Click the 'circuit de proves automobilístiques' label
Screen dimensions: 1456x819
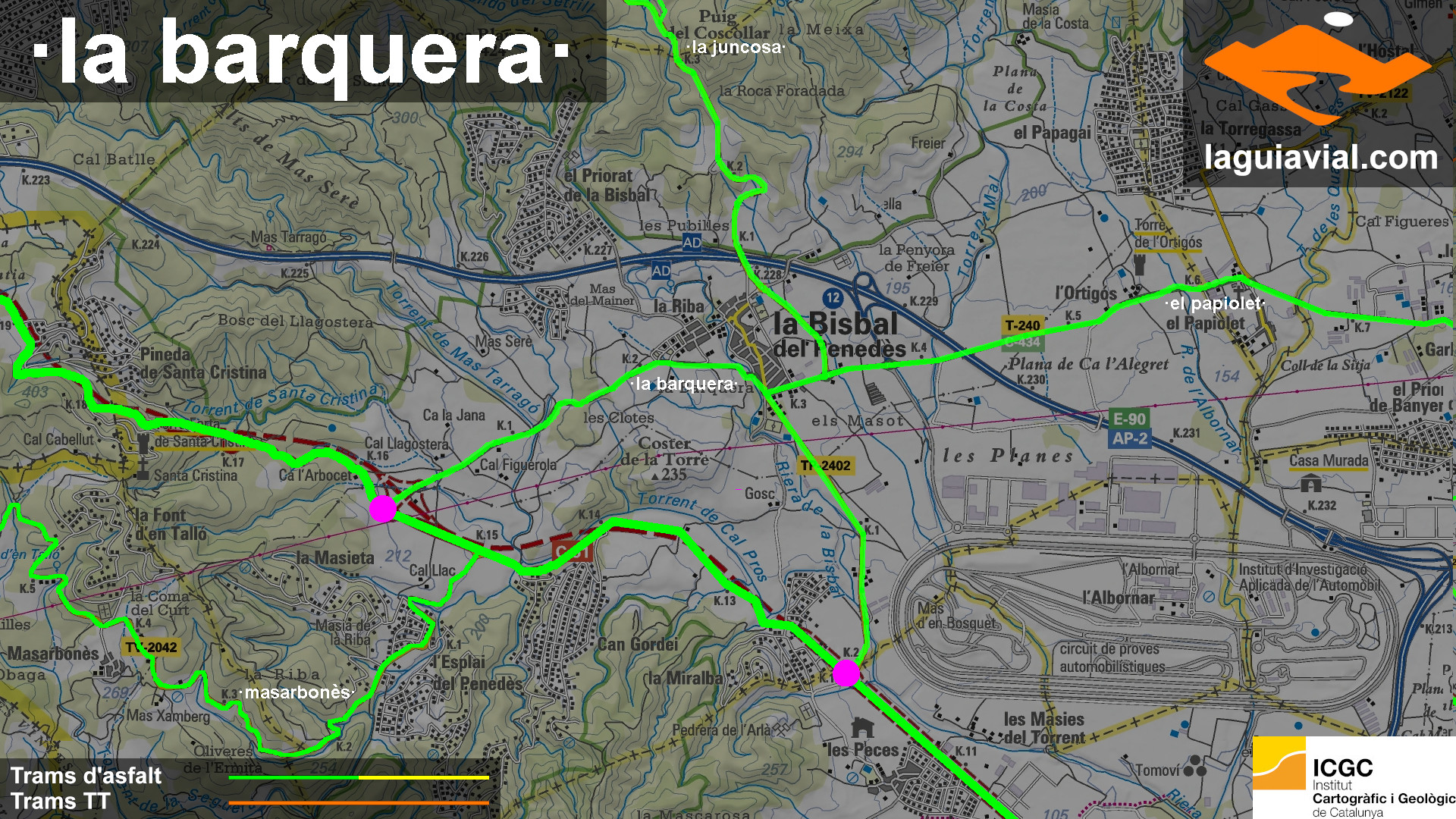[1112, 658]
